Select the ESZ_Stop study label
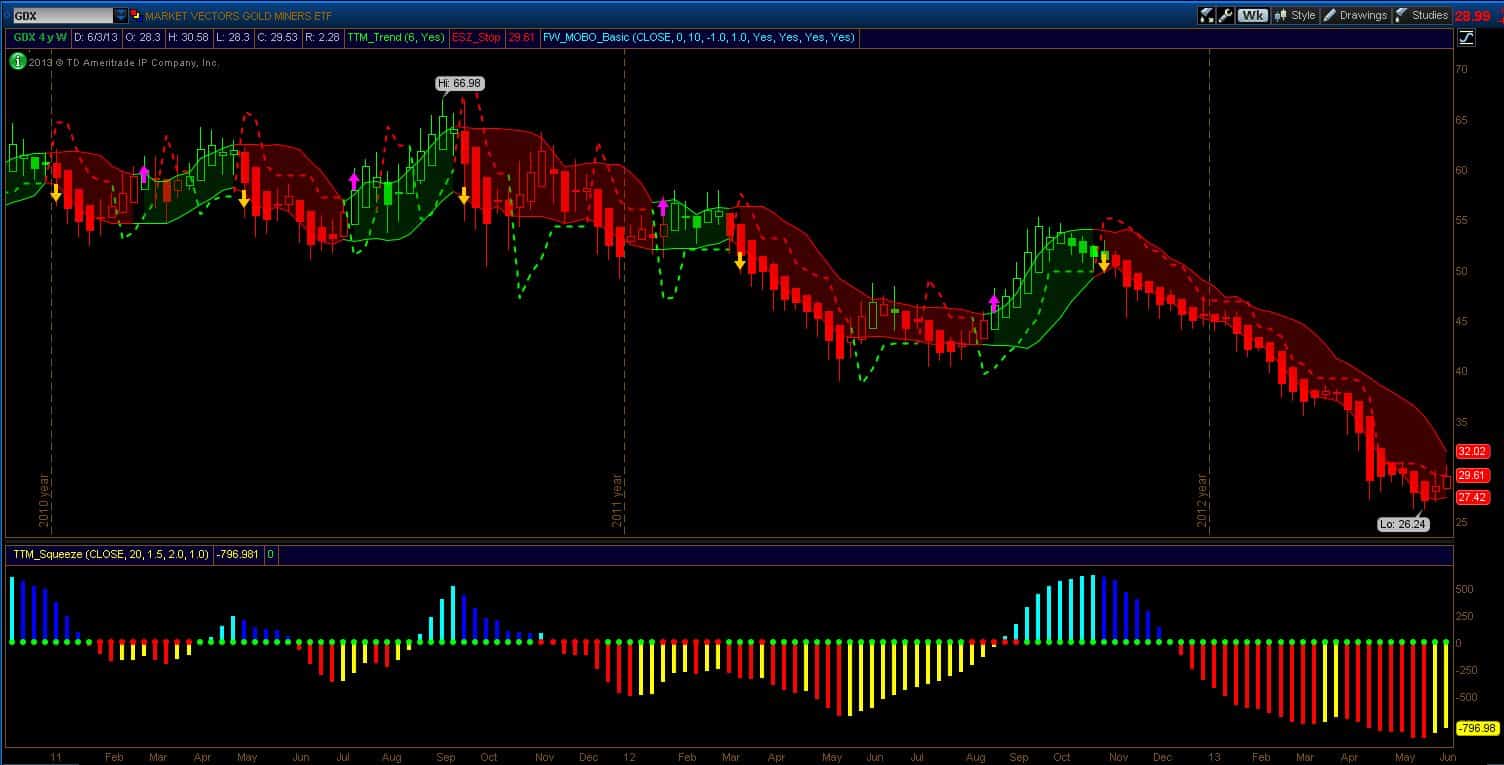Viewport: 1504px width, 765px height. [476, 38]
